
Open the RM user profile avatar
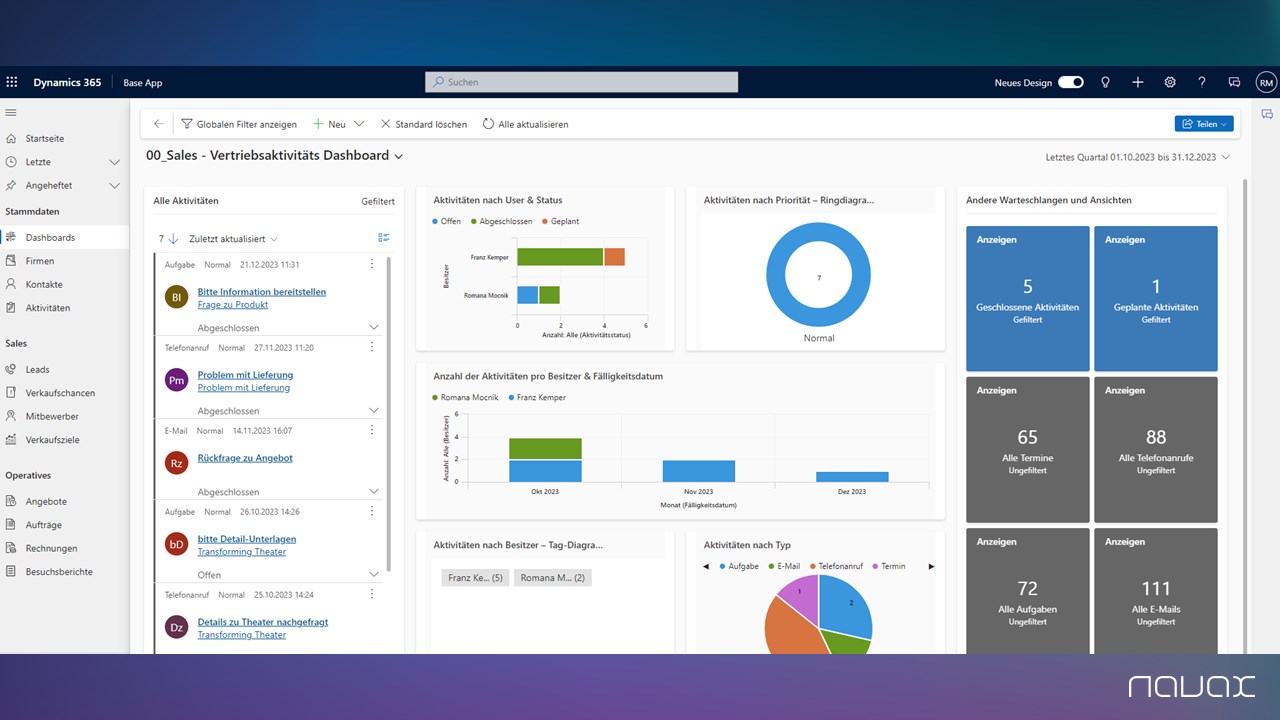point(1266,83)
